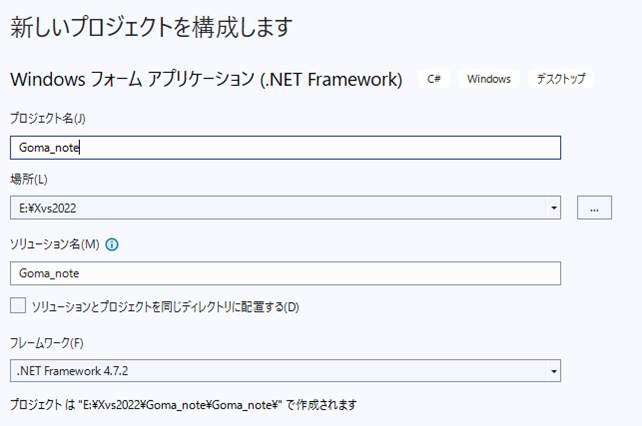Click the プロジェクト名(J) label

[48, 118]
